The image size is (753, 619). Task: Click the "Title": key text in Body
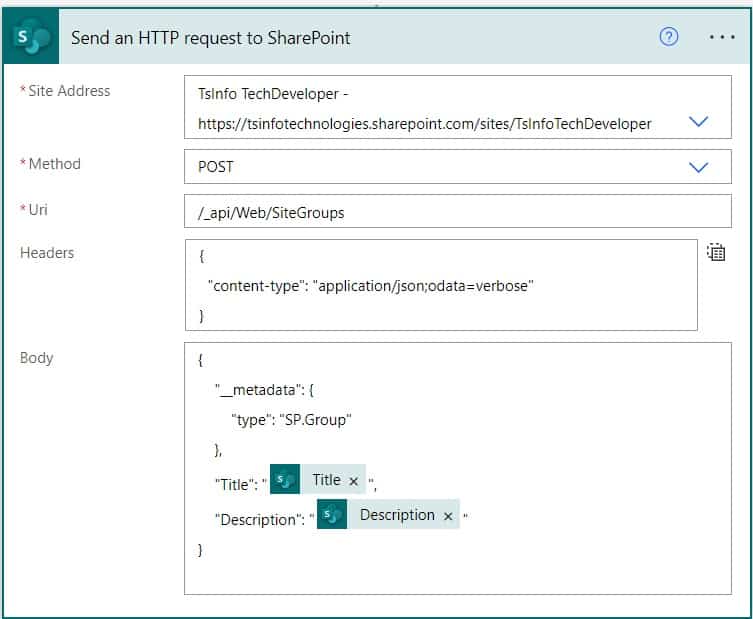[236, 484]
